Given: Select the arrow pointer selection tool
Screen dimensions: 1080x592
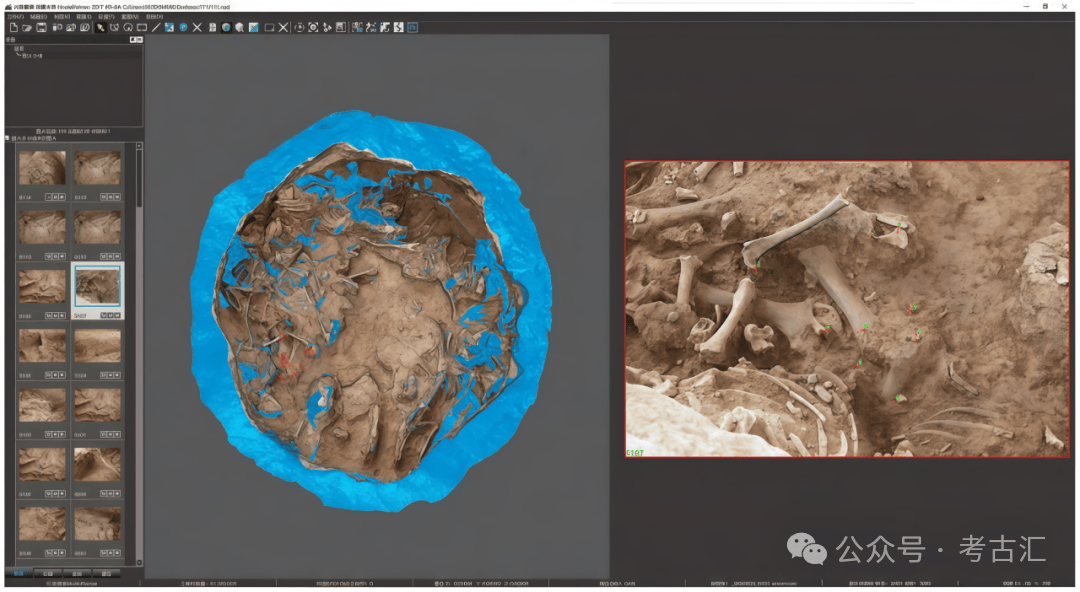Looking at the screenshot, I should (x=101, y=27).
